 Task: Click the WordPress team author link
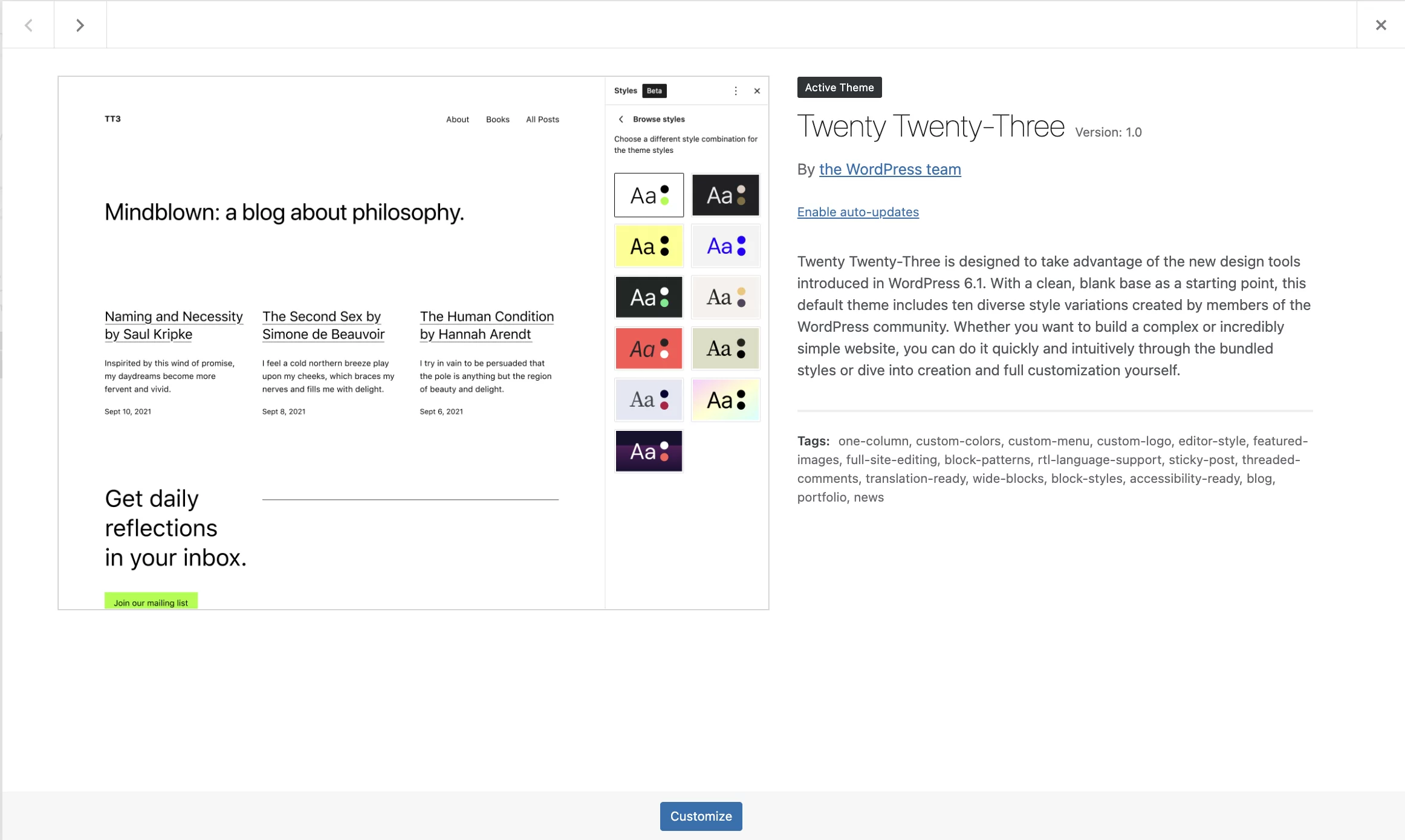pos(890,169)
